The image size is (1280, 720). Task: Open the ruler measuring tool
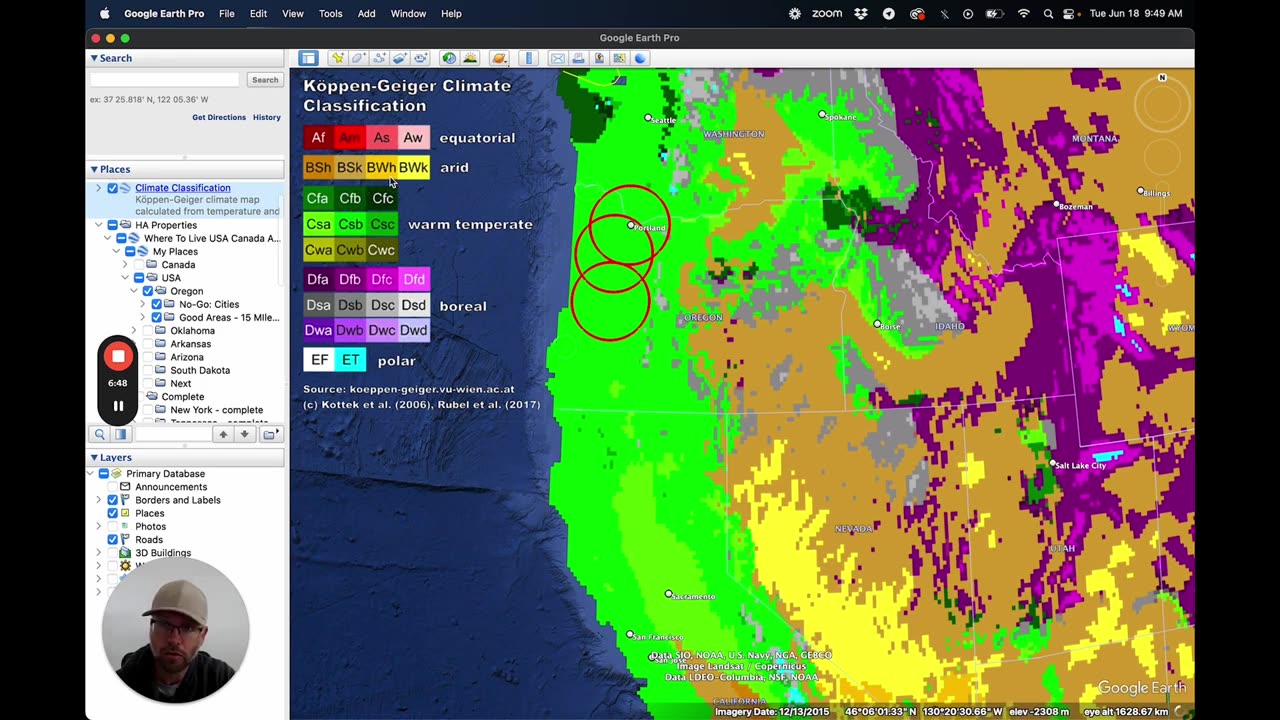[529, 58]
